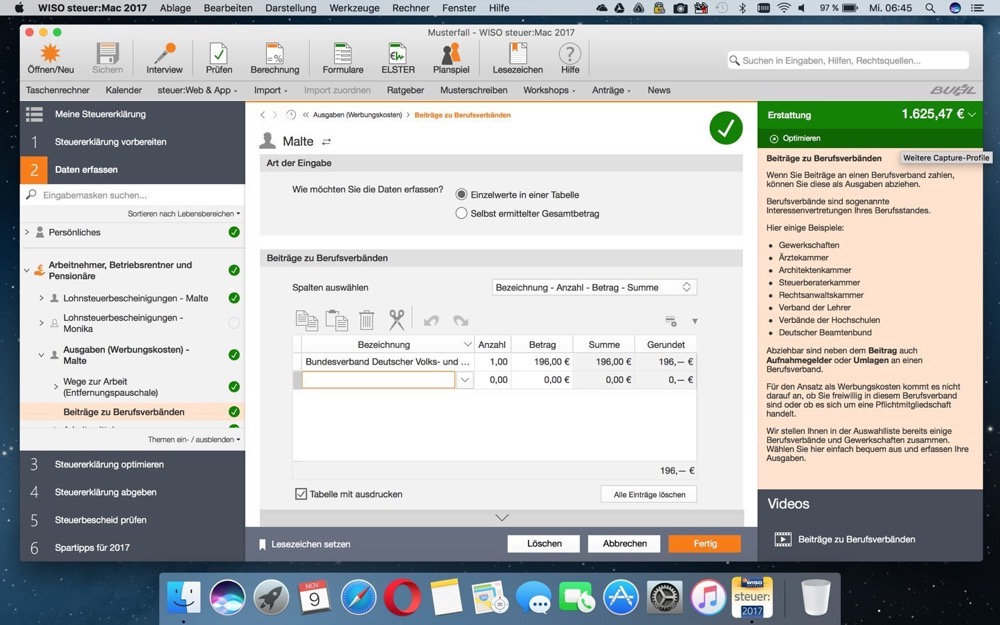
Task: Select 'Einzelwerte in einer Tabelle' option
Action: [461, 195]
